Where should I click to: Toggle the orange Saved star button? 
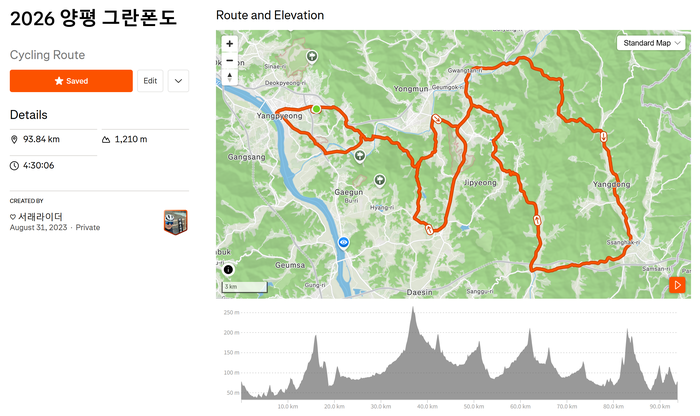point(71,81)
